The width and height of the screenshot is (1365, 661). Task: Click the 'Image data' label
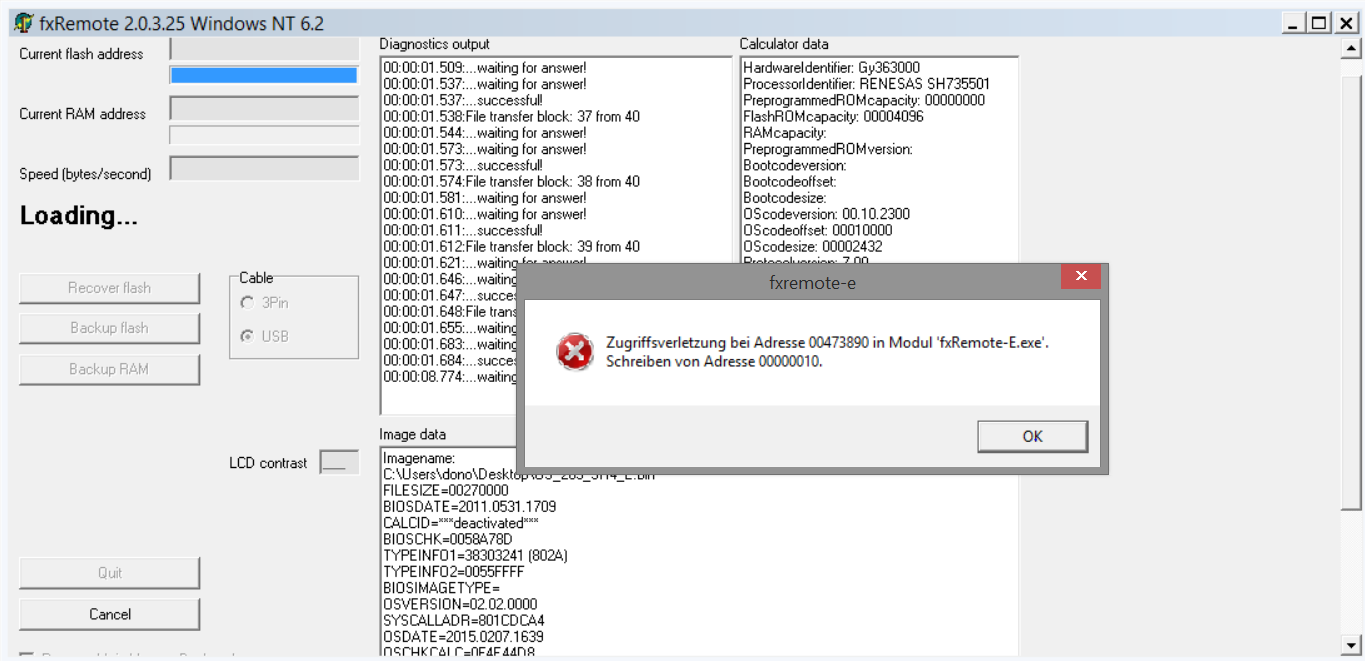pyautogui.click(x=412, y=435)
